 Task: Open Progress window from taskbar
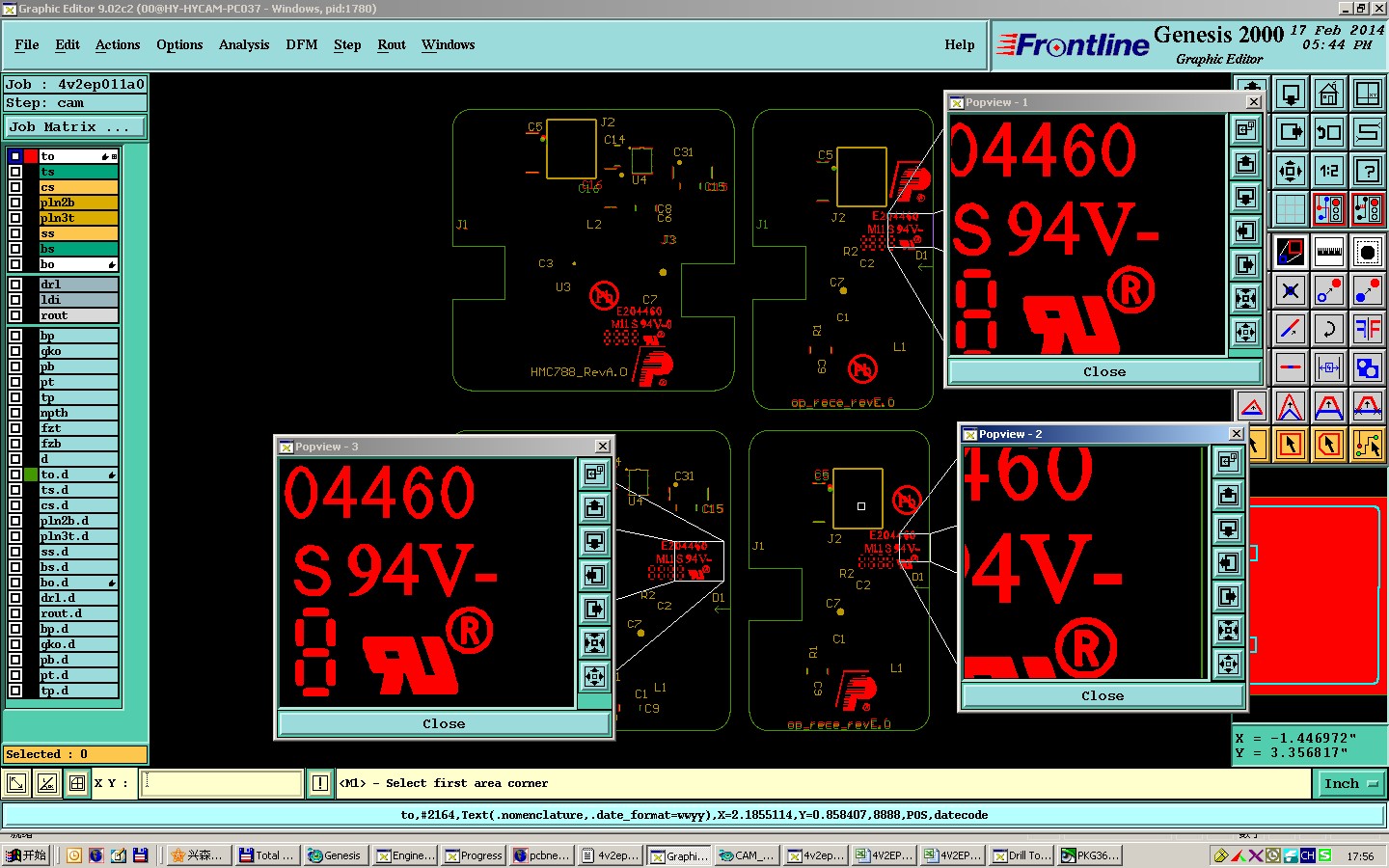coord(473,855)
